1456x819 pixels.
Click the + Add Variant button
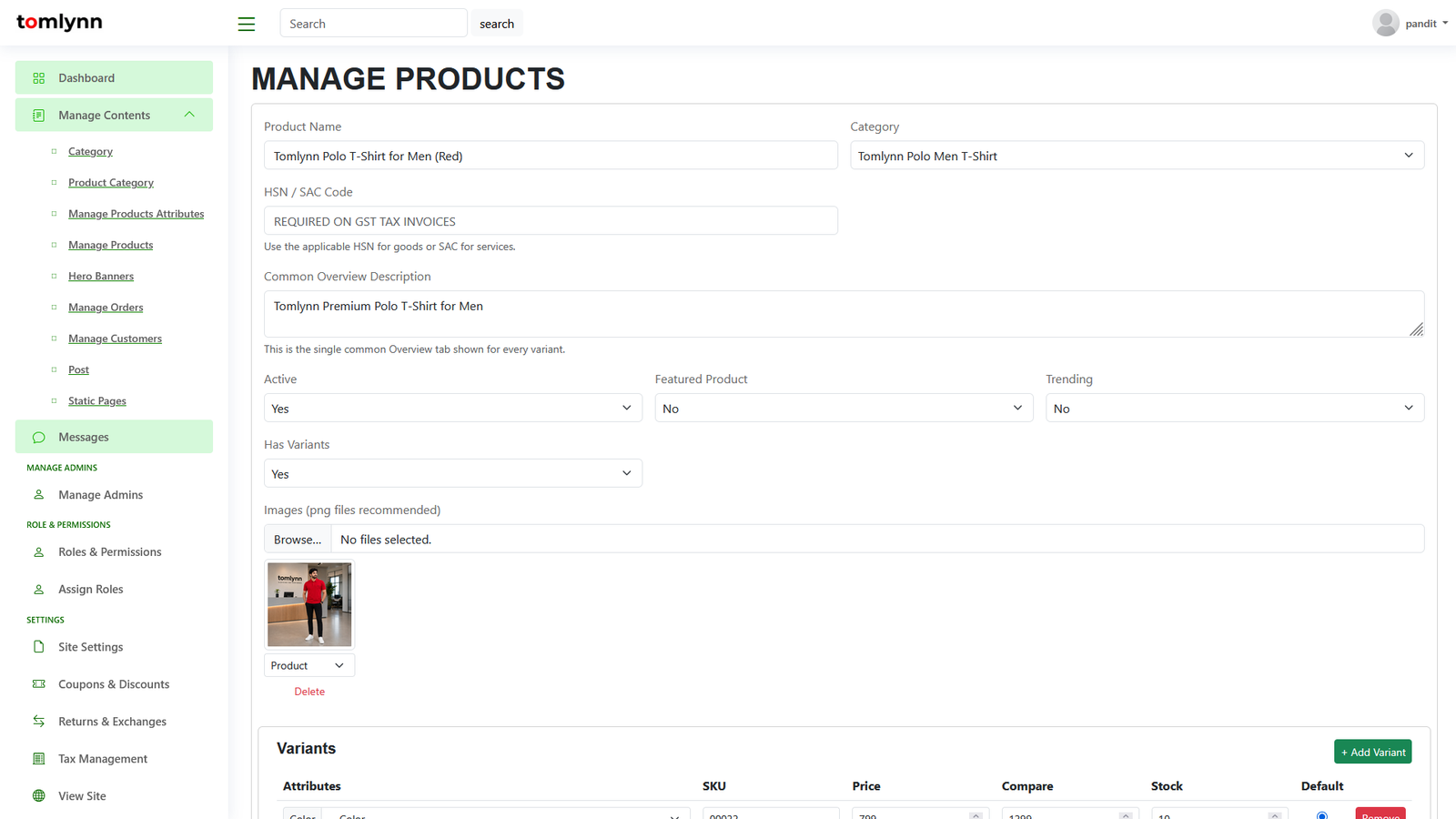tap(1373, 753)
